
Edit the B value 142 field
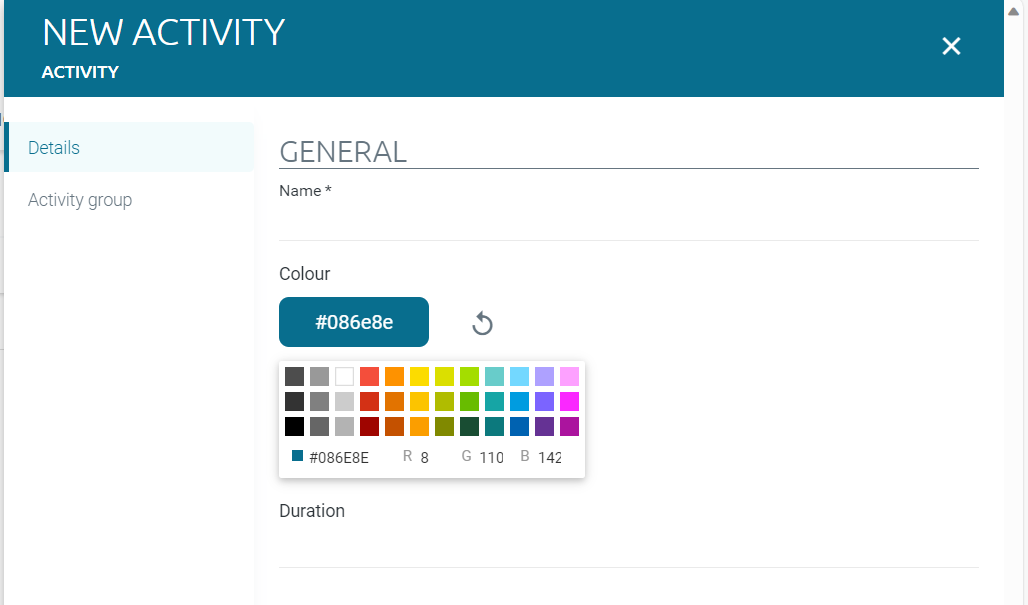coord(549,458)
